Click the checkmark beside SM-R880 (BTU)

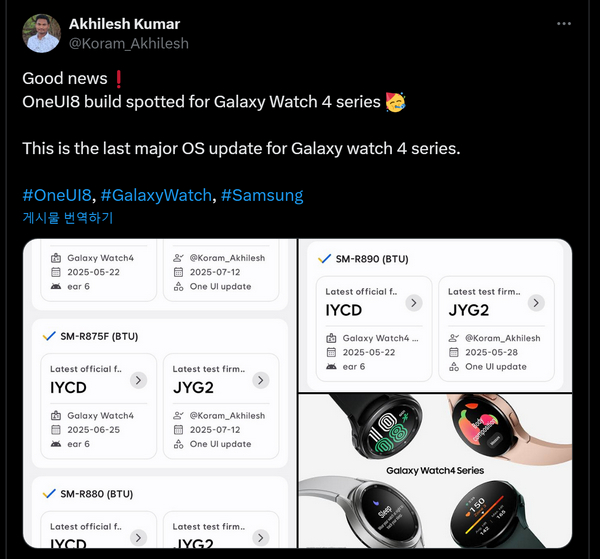(x=49, y=494)
